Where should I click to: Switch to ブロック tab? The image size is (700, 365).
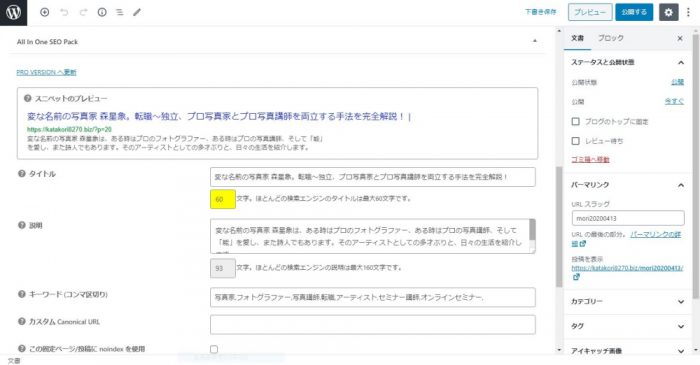(610, 38)
